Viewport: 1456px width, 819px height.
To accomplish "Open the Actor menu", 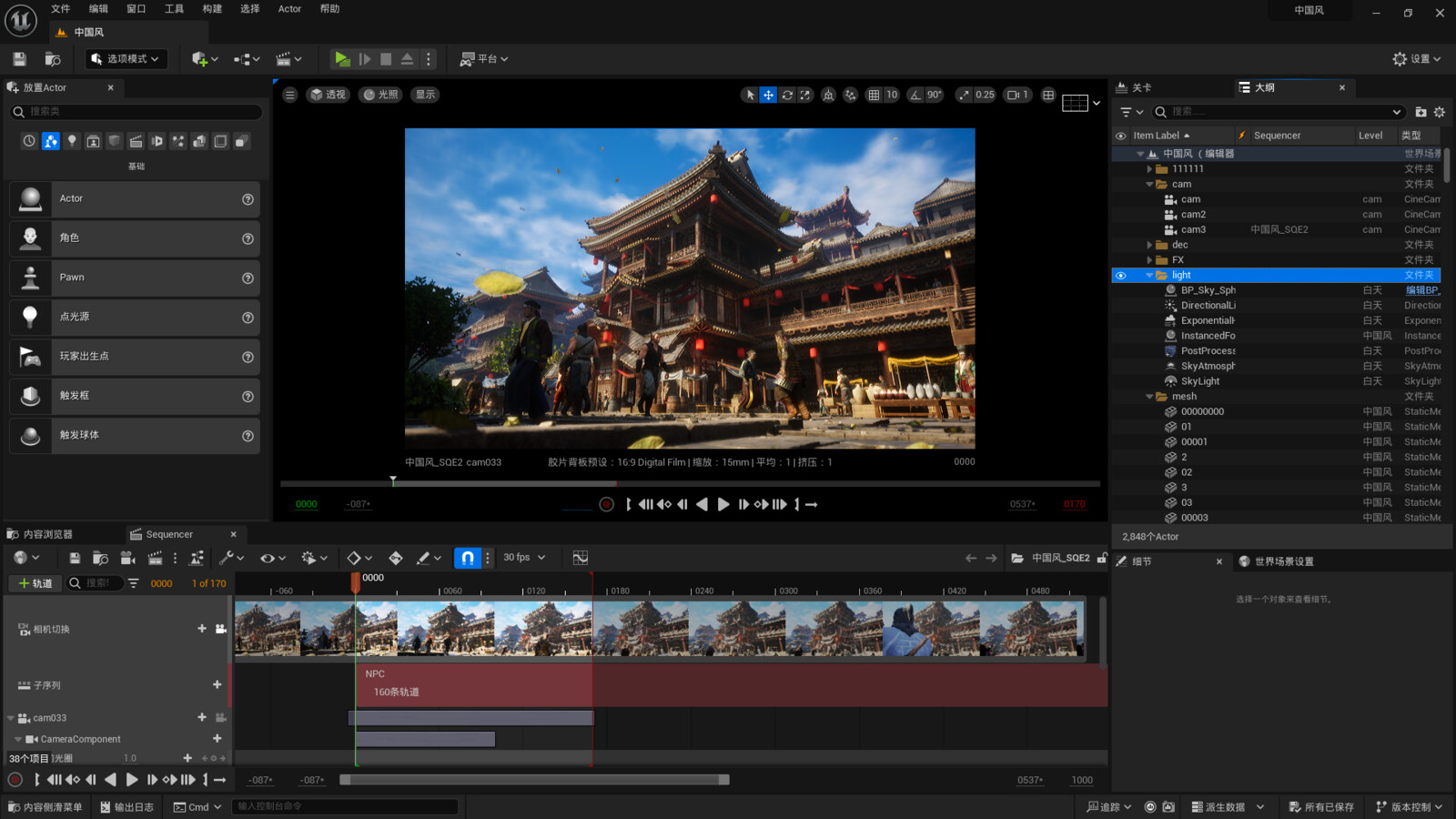I will [289, 9].
